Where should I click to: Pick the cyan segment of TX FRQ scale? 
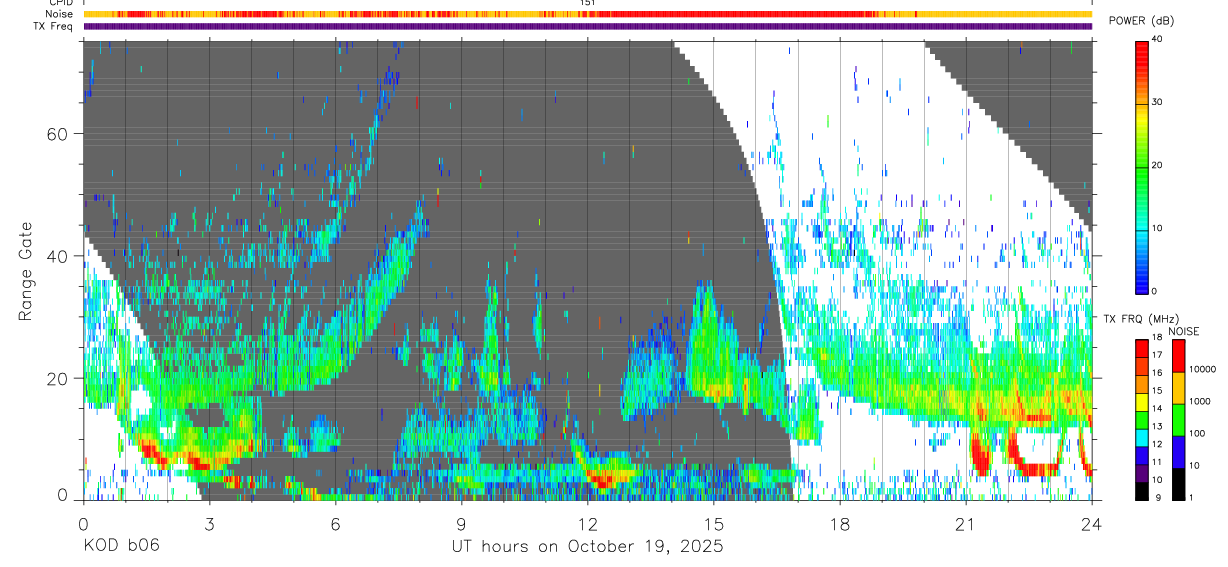(1142, 438)
